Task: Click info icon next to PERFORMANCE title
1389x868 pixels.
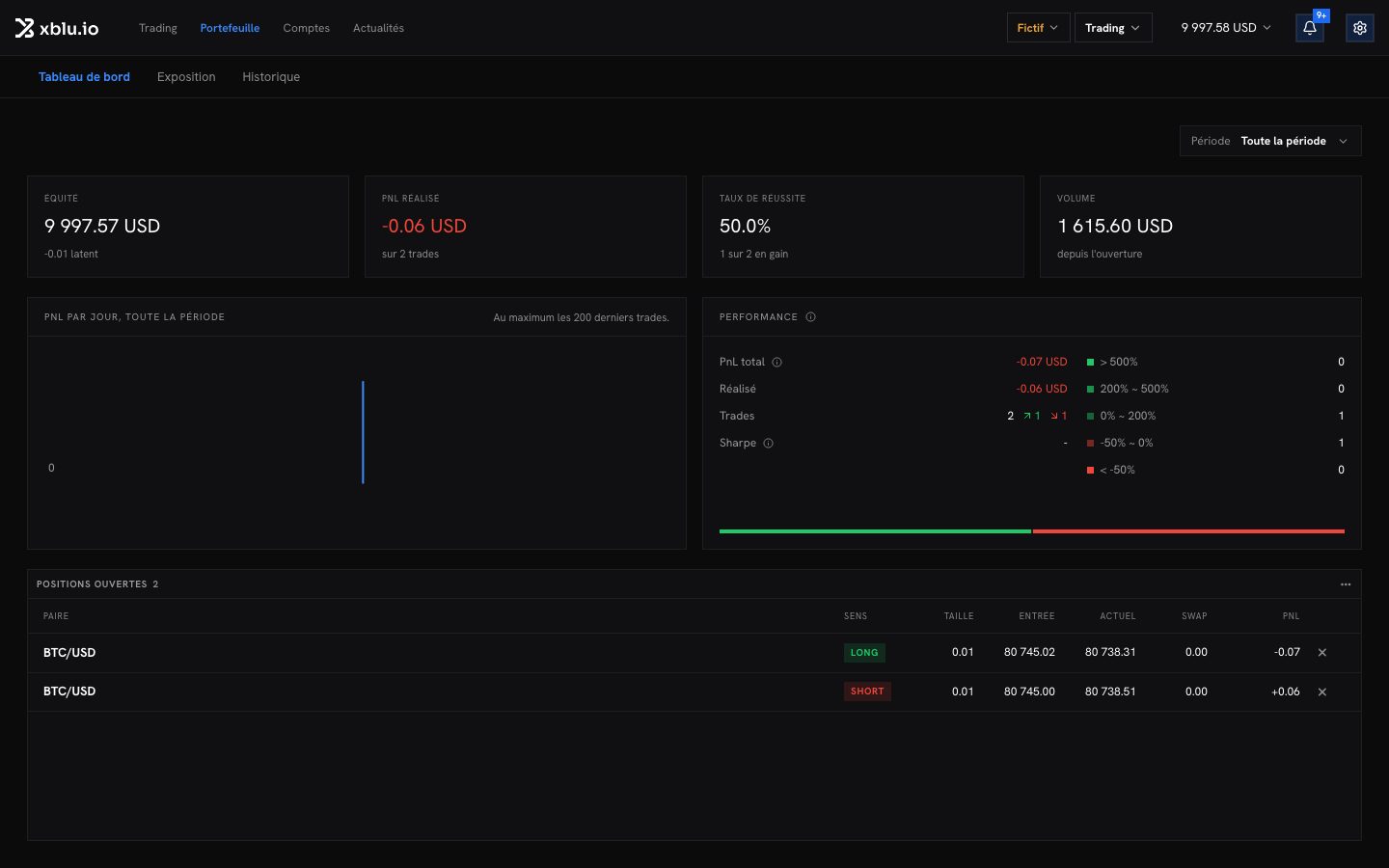Action: tap(810, 317)
